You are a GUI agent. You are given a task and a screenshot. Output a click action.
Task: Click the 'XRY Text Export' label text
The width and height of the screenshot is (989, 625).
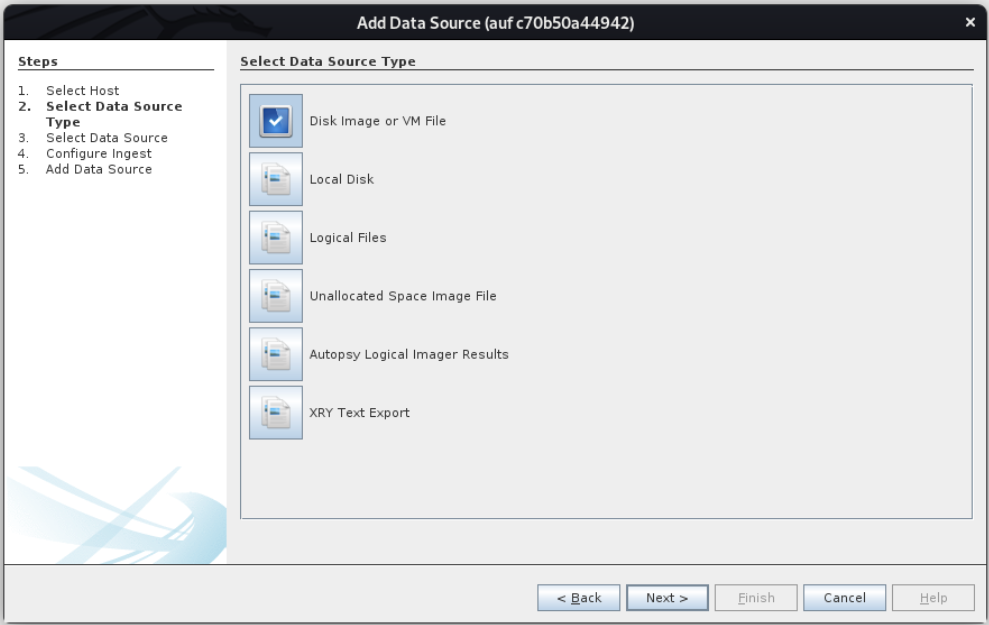pos(359,413)
